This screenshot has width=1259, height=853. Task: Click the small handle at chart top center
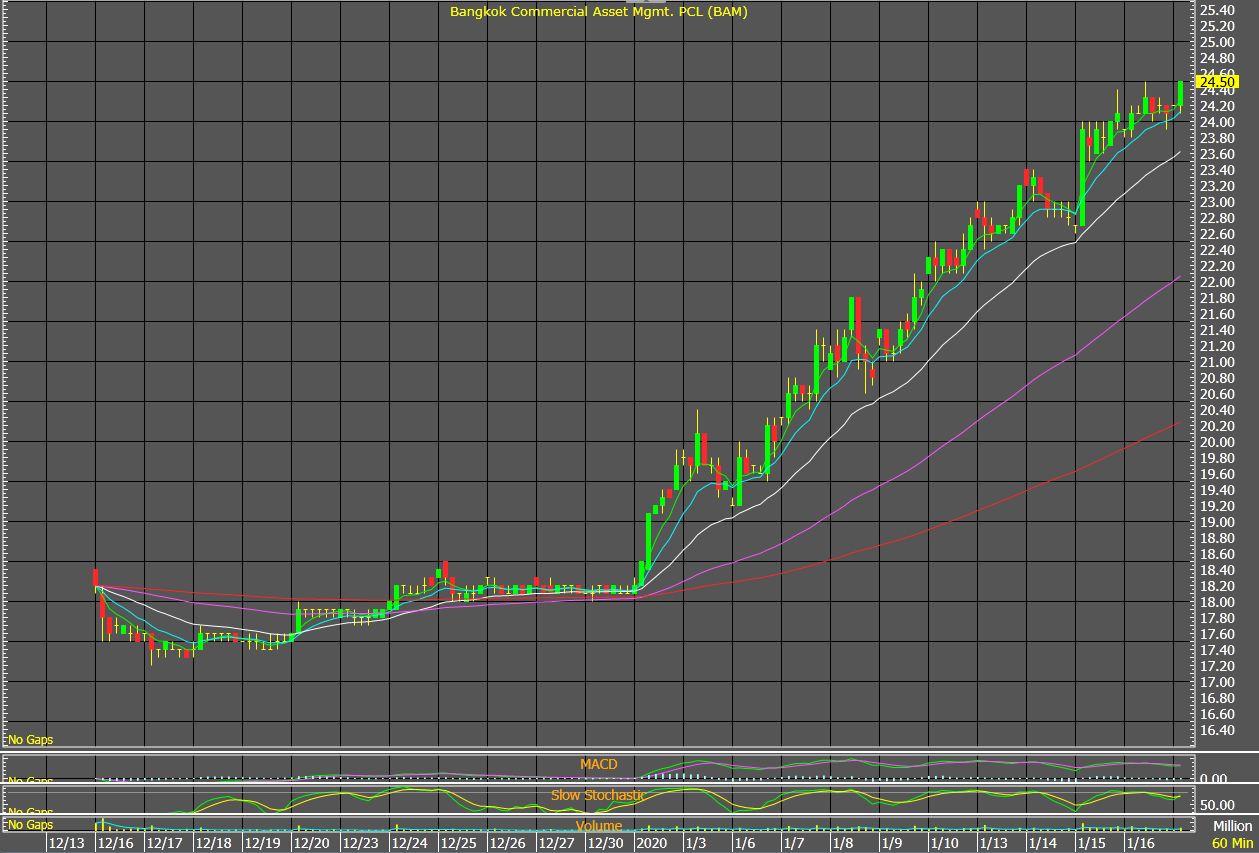pos(624,2)
